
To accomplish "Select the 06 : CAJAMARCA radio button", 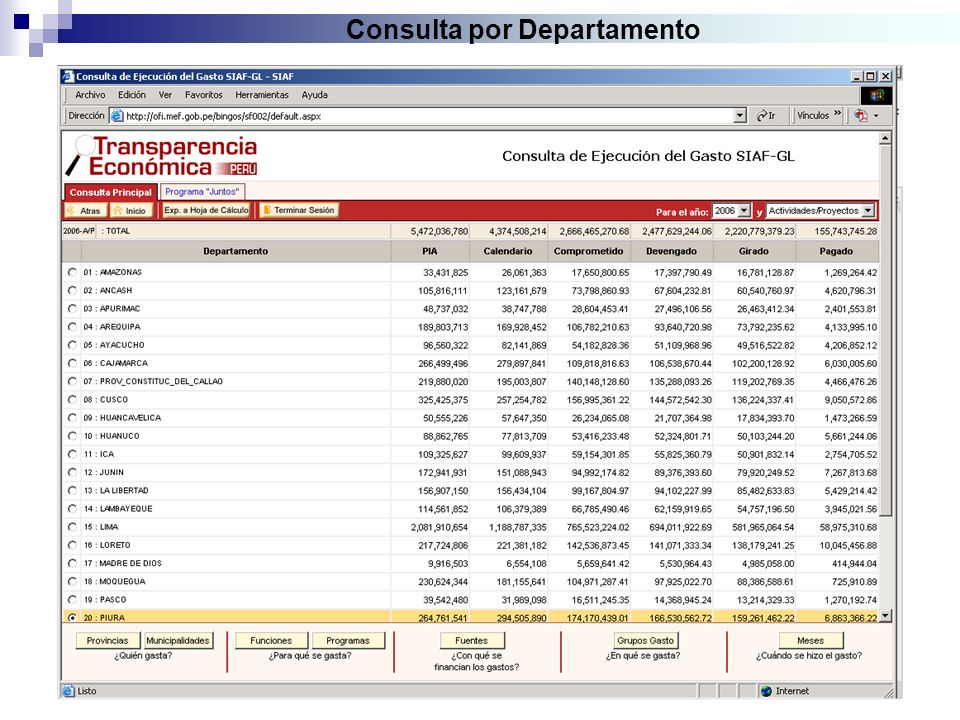I will point(72,363).
